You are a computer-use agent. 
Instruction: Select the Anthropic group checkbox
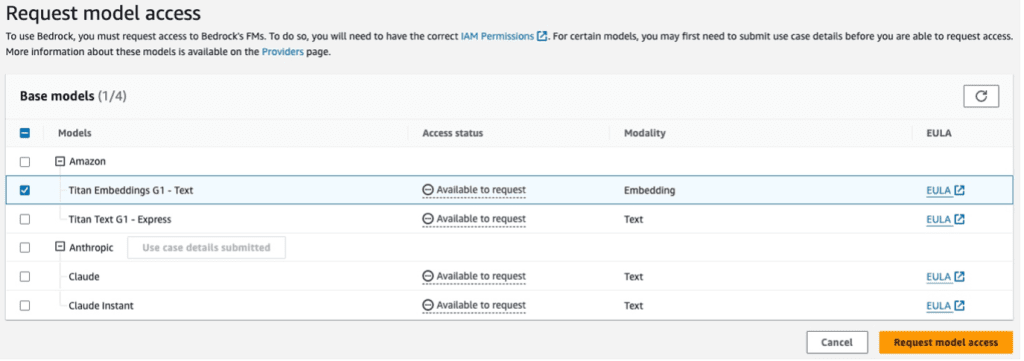(x=25, y=248)
